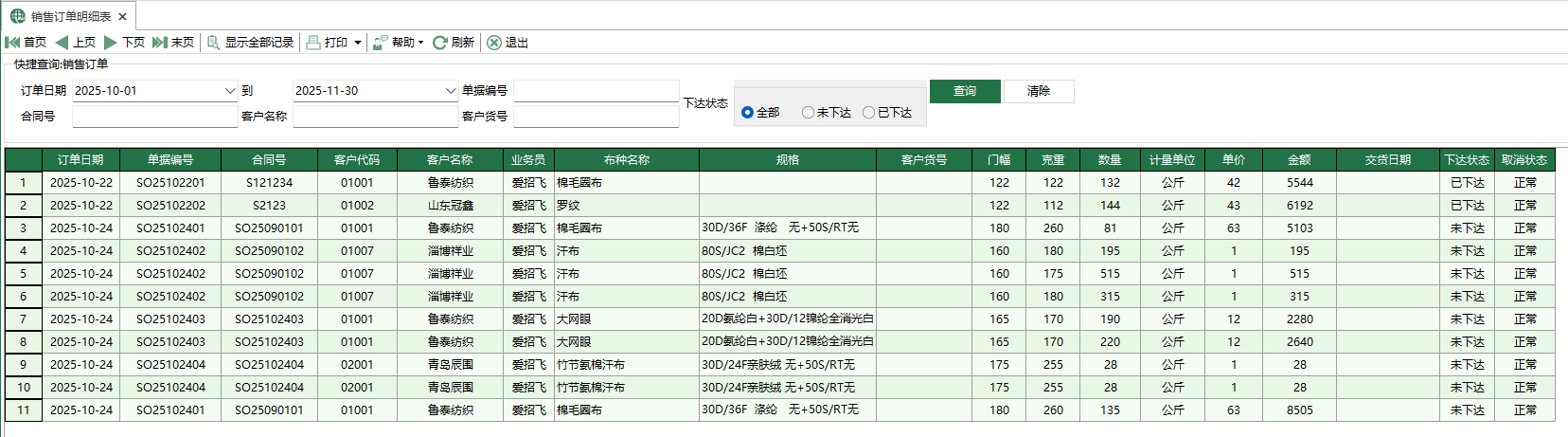1568x437 pixels.
Task: Go to next page (下页) icon
Action: coord(111,43)
